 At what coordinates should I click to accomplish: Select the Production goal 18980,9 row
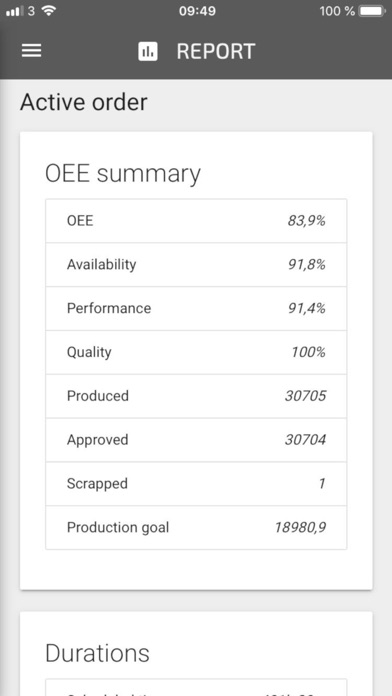tap(196, 527)
